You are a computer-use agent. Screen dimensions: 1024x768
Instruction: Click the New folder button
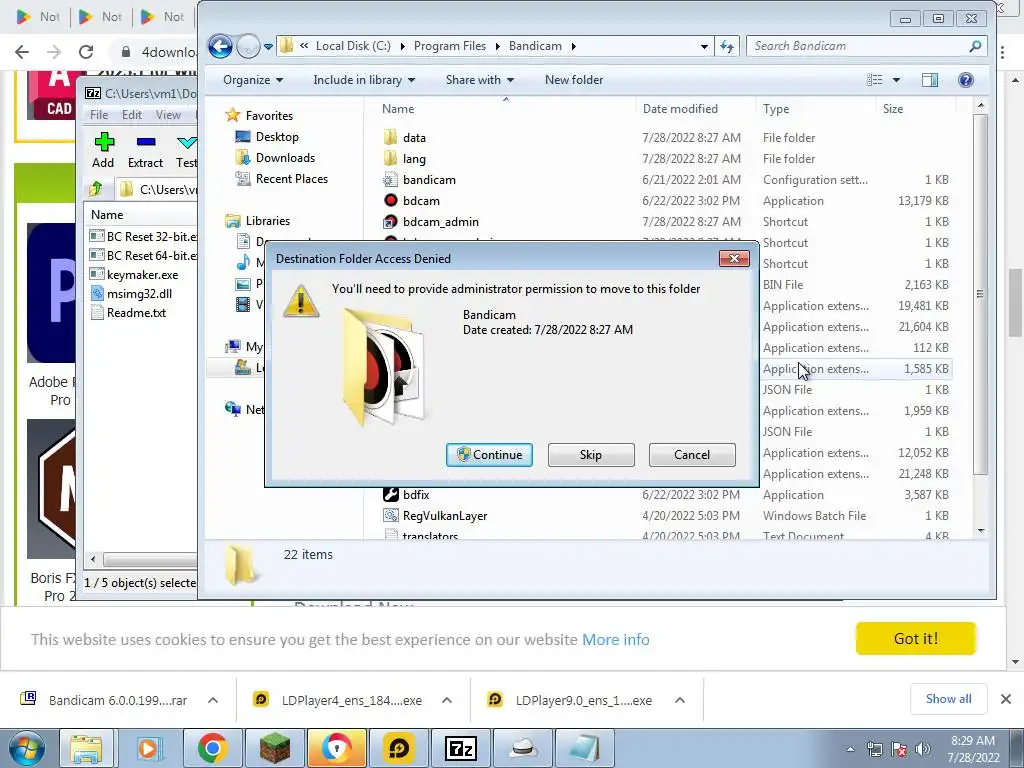point(574,80)
